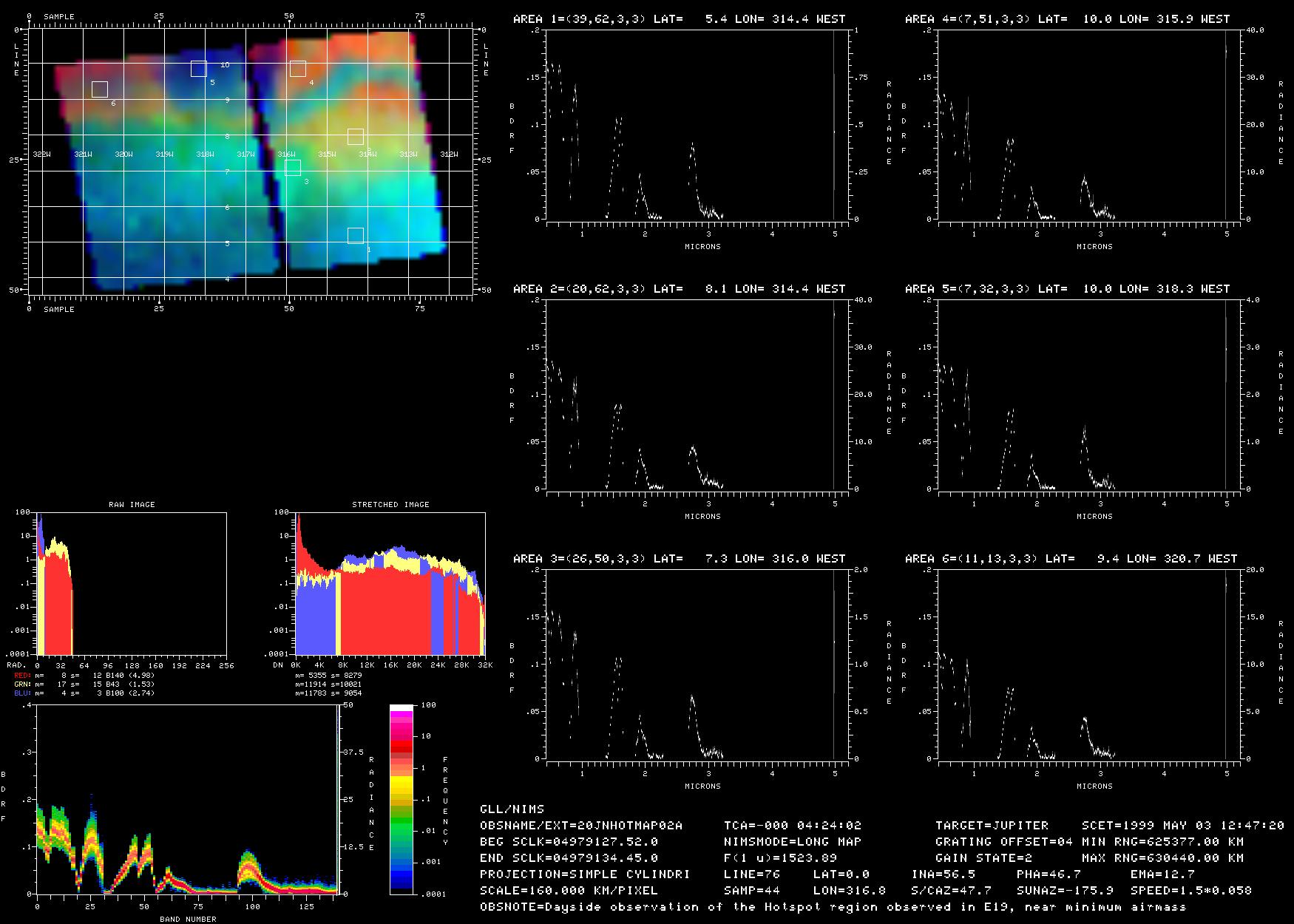This screenshot has height=924, width=1294.
Task: Click the OBSNOTE description line
Action: (x=833, y=907)
